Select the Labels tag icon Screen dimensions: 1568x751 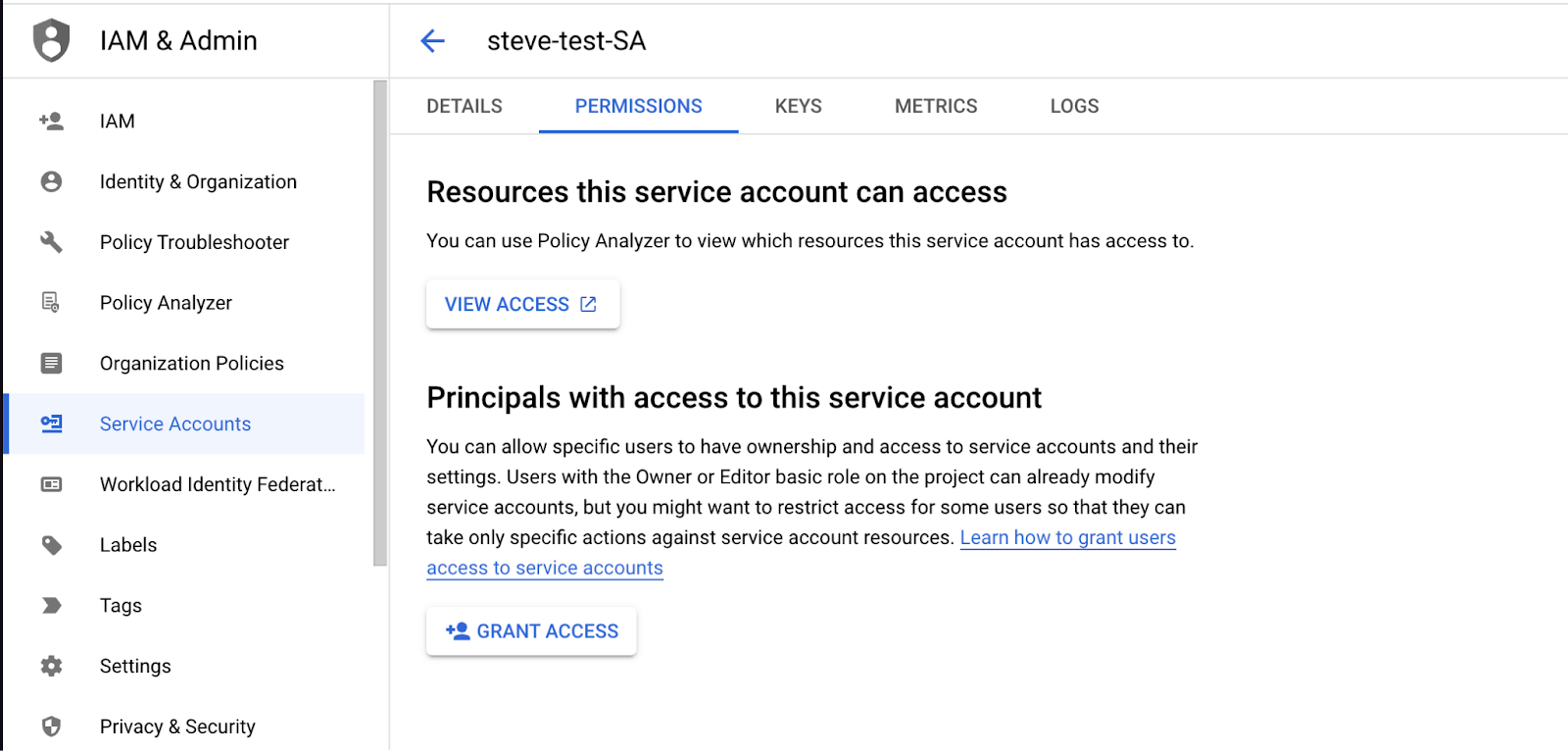pyautogui.click(x=51, y=545)
